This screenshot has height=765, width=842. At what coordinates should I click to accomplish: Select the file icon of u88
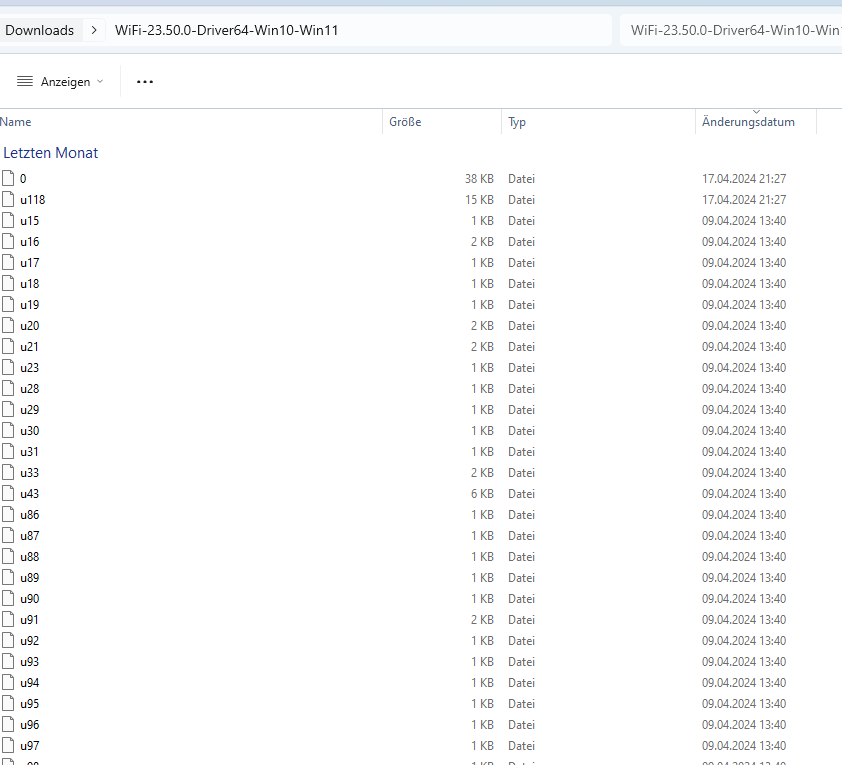point(8,556)
